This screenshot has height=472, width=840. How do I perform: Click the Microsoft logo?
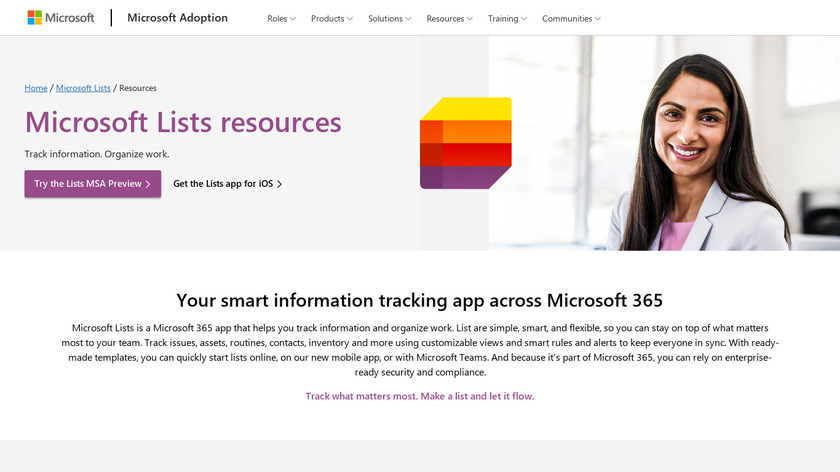click(x=61, y=18)
